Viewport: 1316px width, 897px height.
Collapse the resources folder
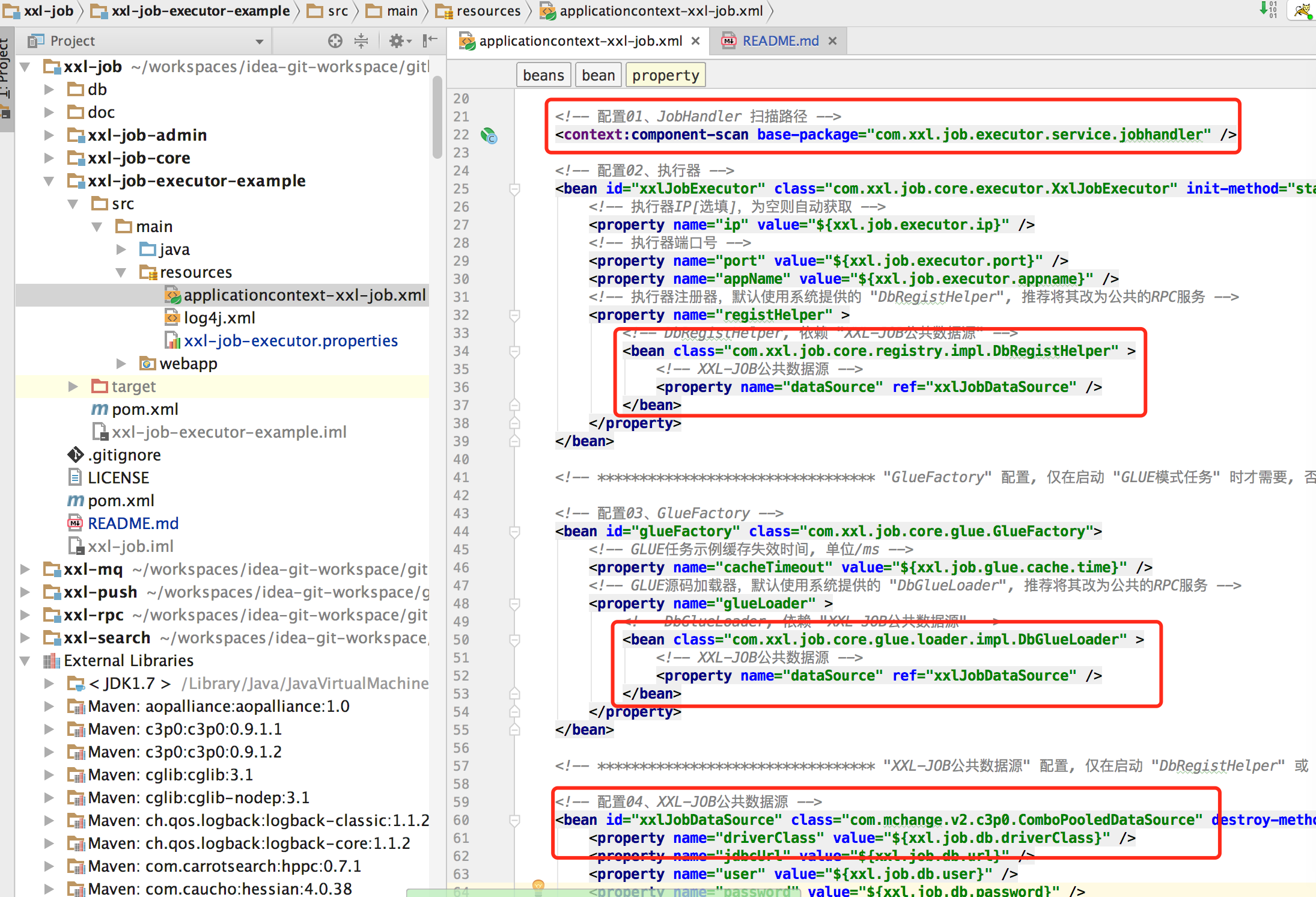121,272
